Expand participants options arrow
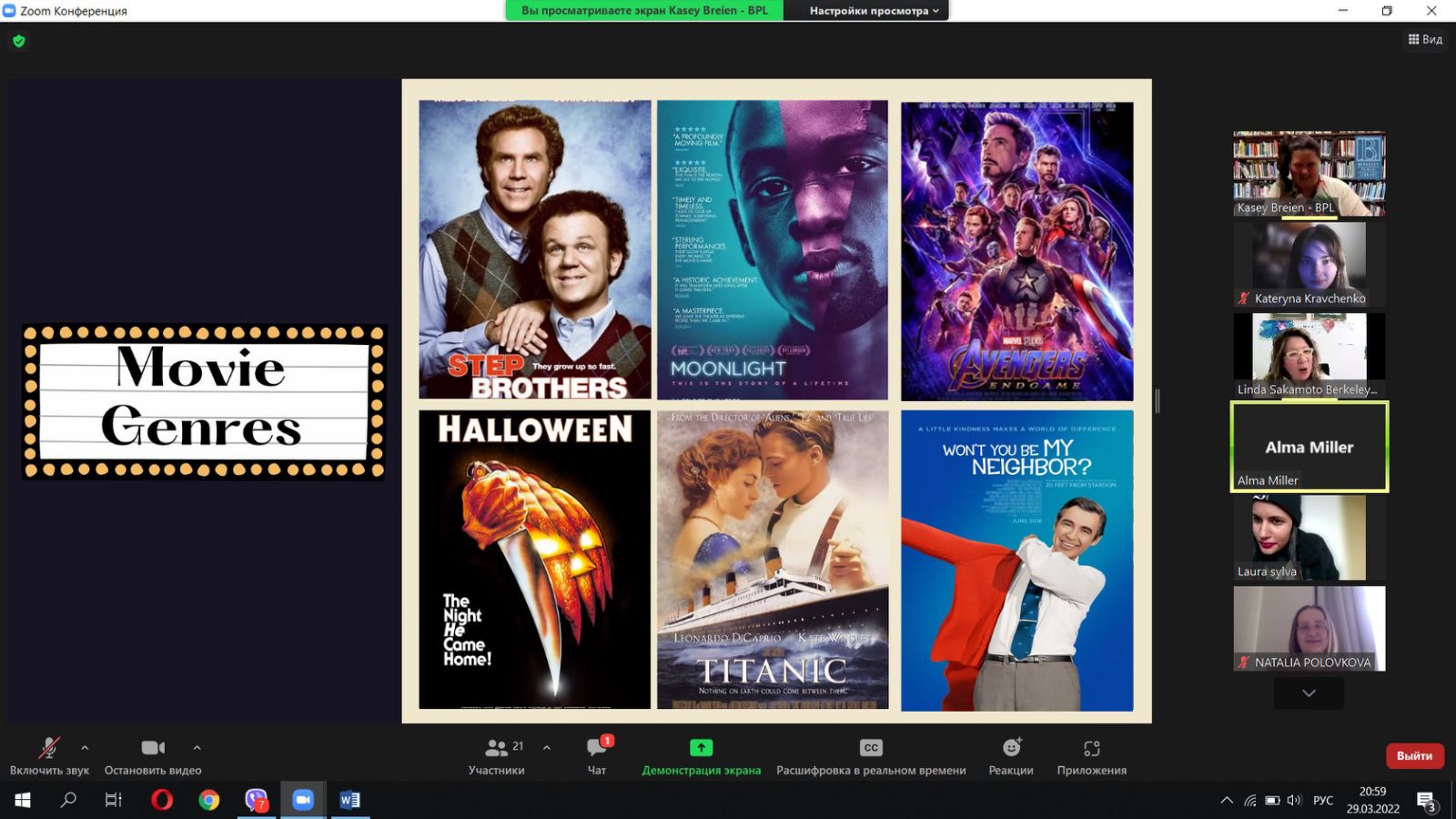Image resolution: width=1456 pixels, height=819 pixels. 546,747
